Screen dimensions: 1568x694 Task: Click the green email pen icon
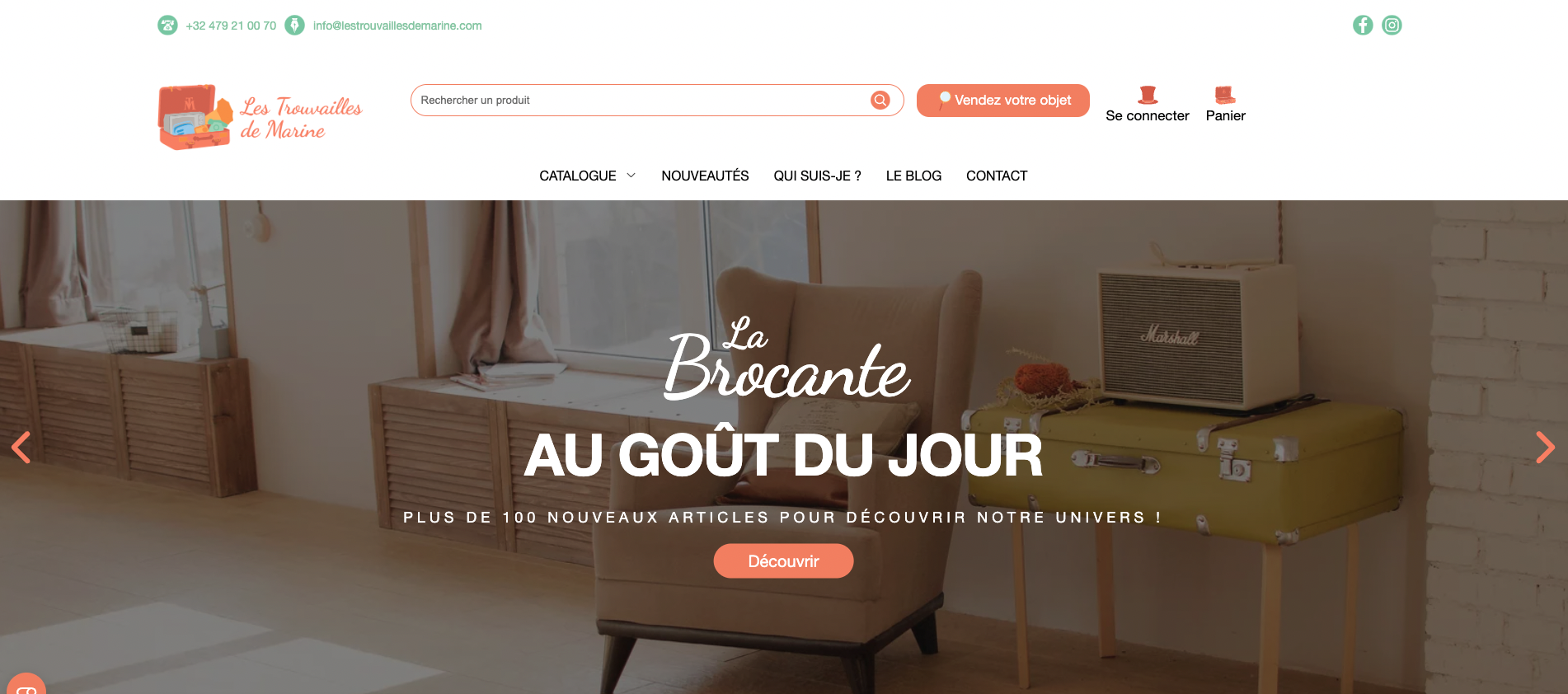294,26
